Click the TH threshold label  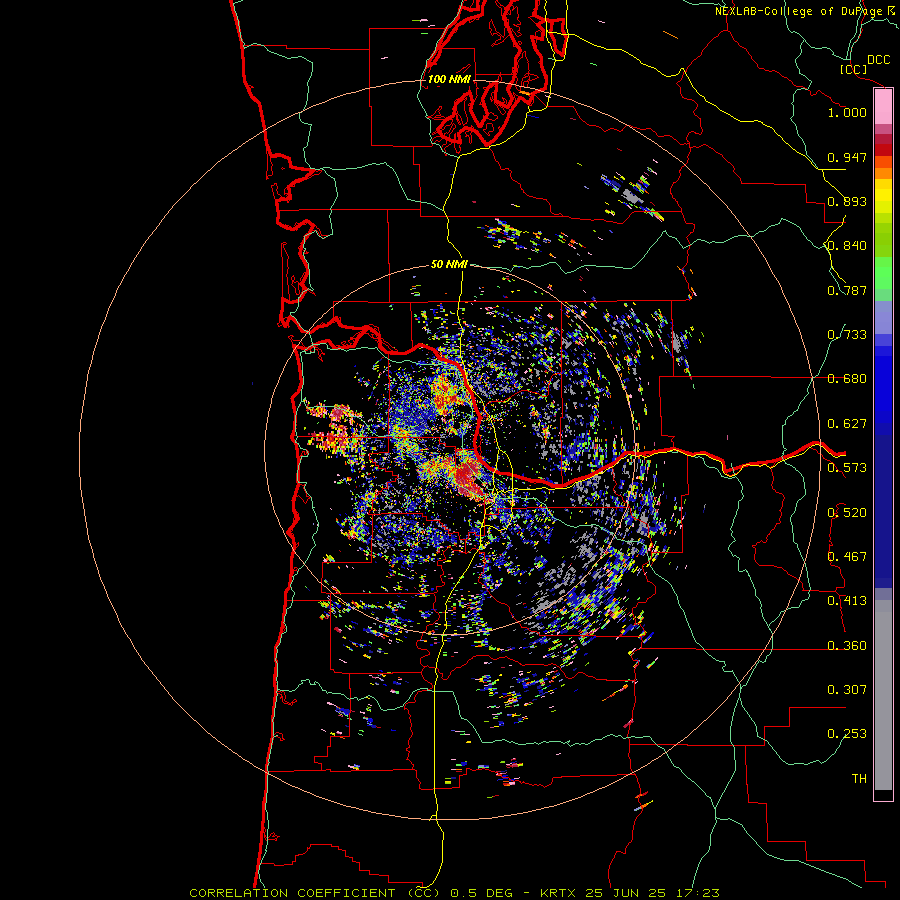click(859, 779)
